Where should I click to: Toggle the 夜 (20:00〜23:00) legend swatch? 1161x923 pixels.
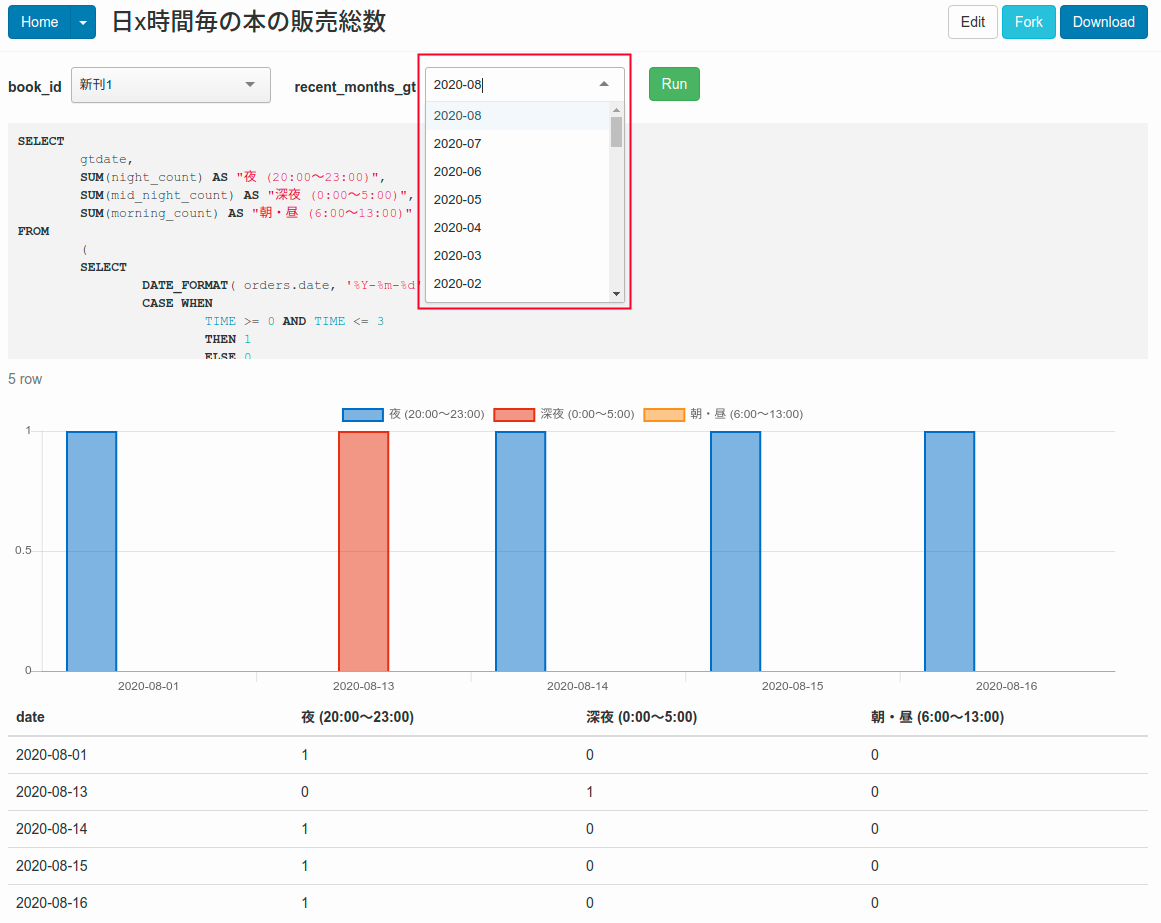363,414
